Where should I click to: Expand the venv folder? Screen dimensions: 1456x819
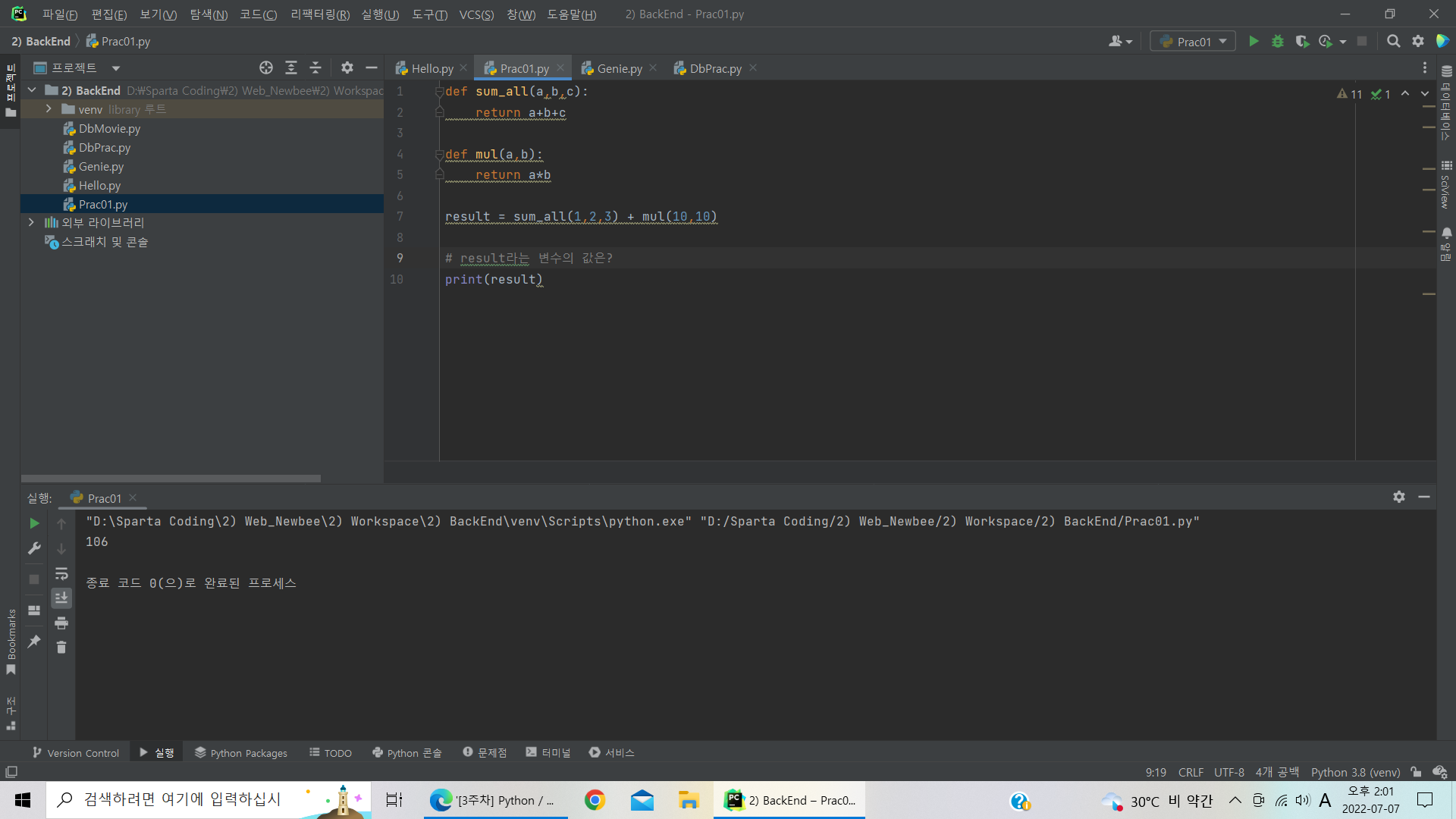pyautogui.click(x=49, y=109)
